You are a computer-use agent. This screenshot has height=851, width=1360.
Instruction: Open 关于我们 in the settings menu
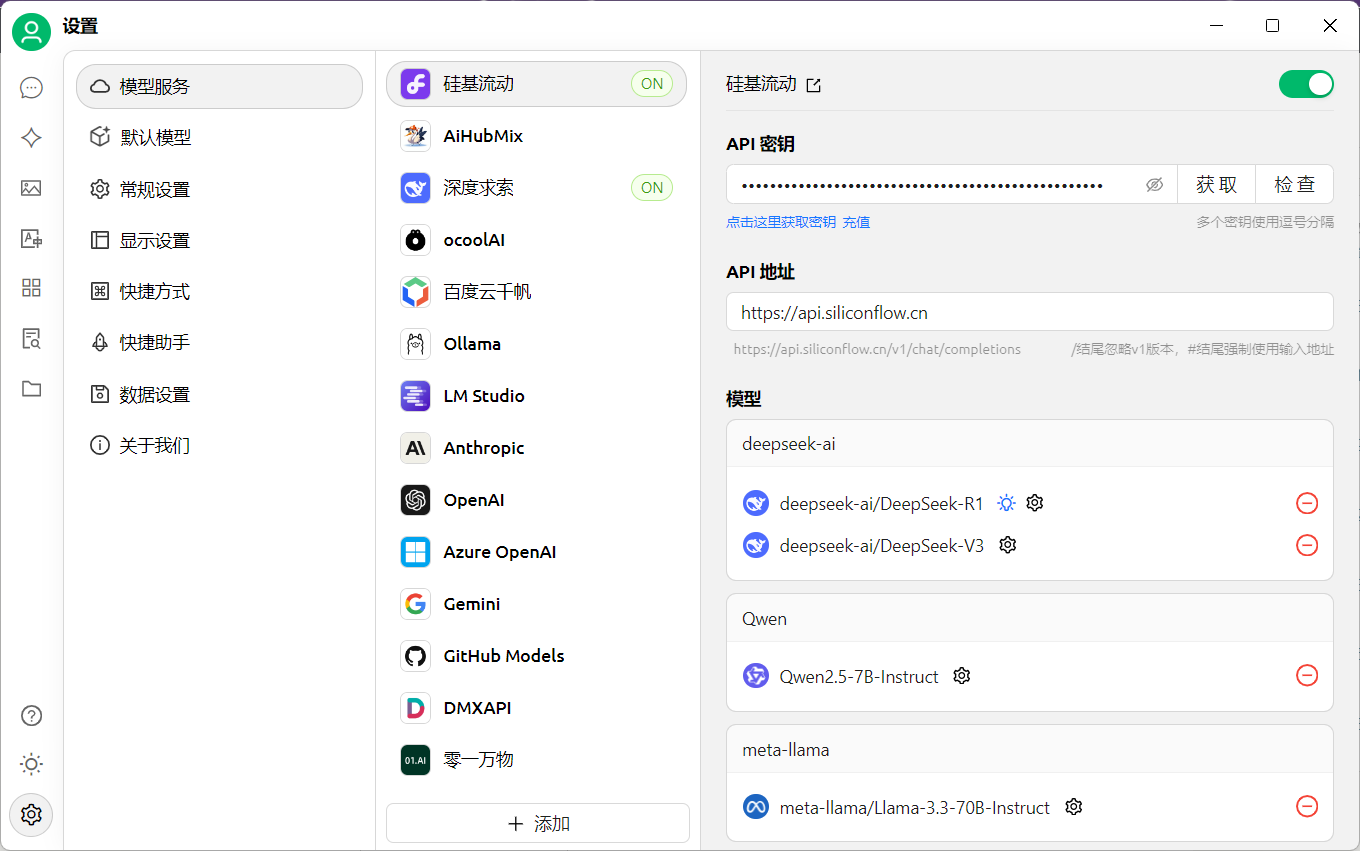click(x=219, y=445)
